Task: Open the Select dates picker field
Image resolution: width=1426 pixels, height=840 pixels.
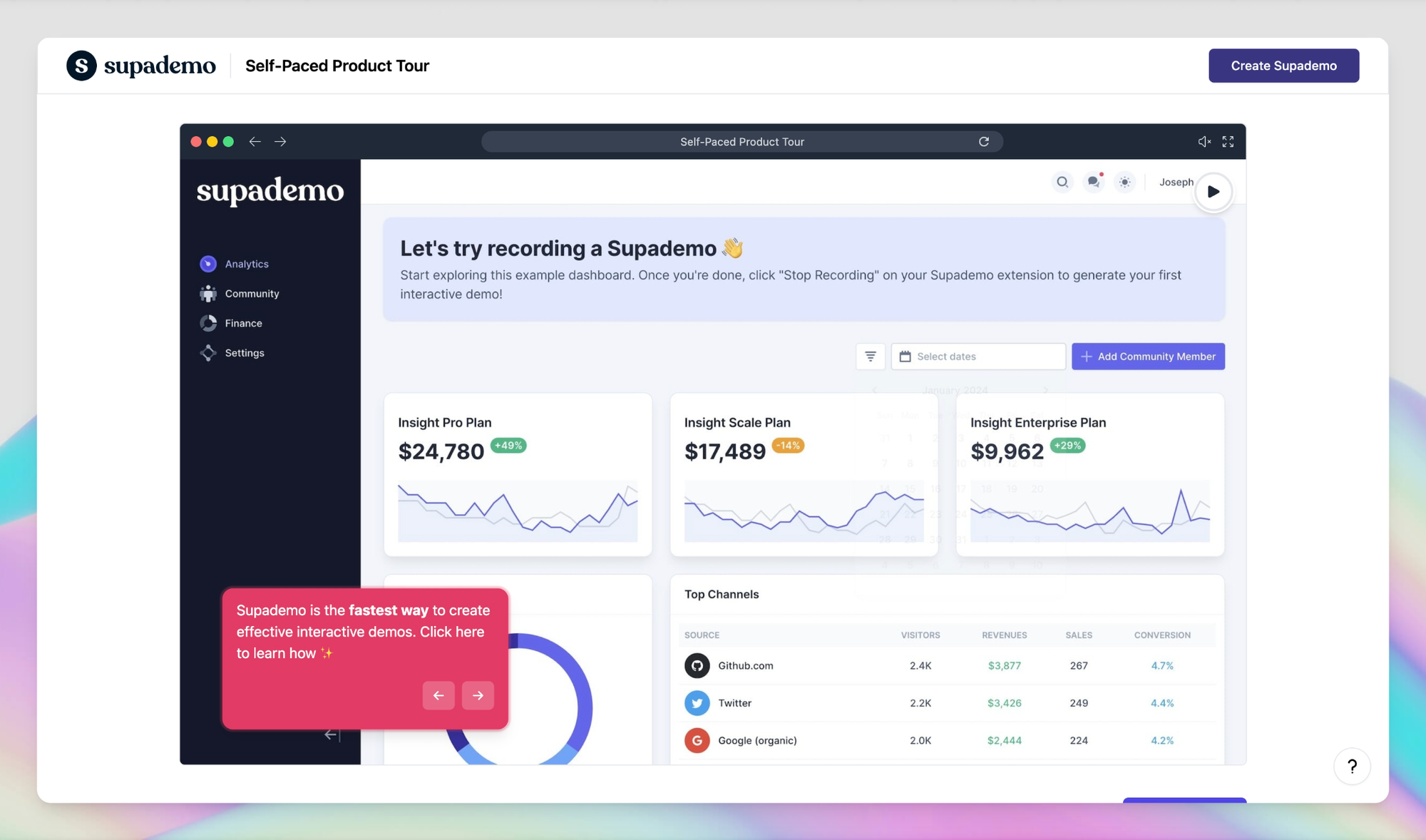Action: [978, 357]
